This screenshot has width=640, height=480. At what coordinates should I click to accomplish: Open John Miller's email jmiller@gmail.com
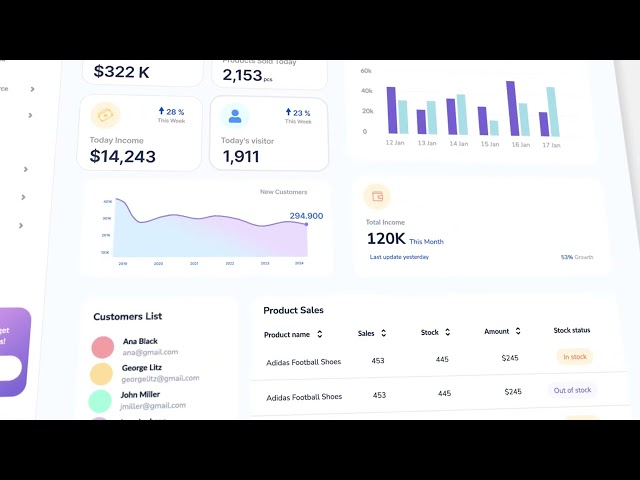[153, 405]
